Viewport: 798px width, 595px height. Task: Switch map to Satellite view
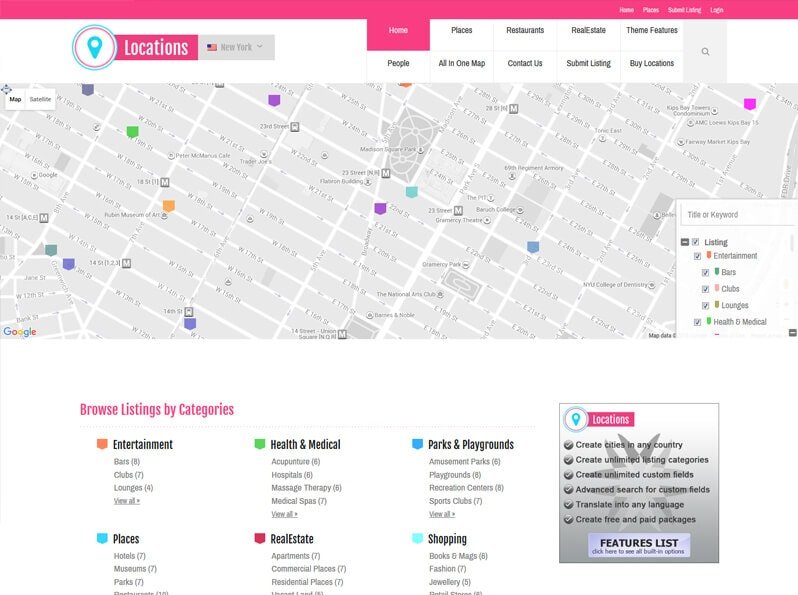click(40, 99)
